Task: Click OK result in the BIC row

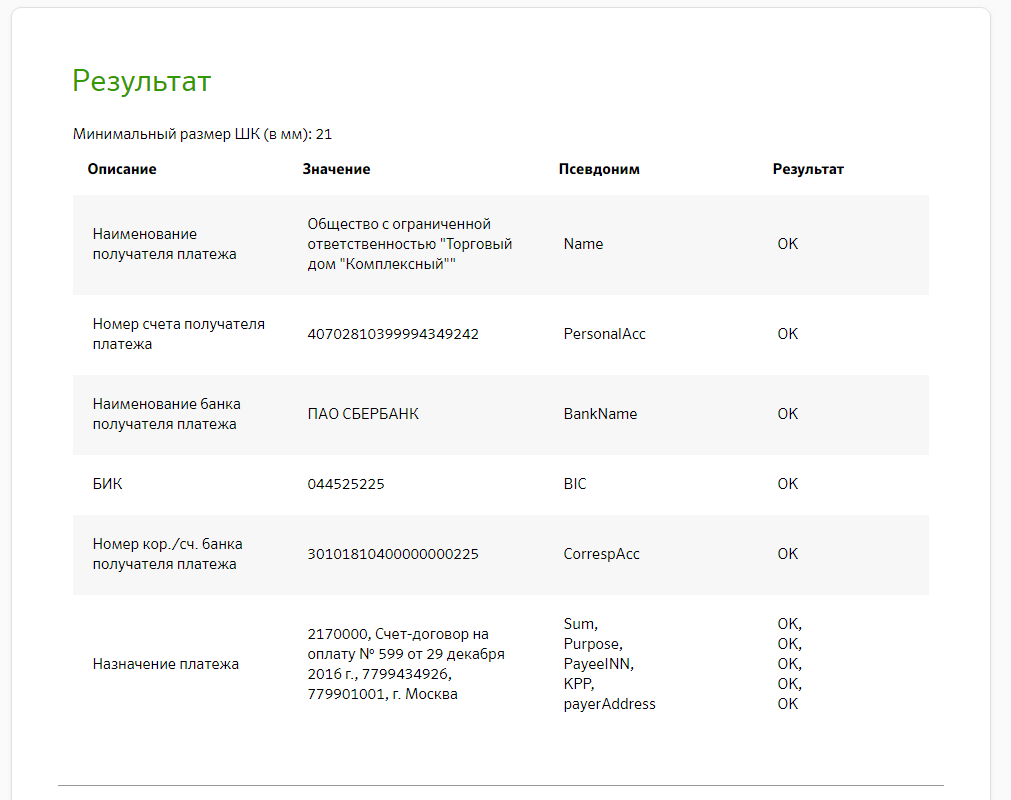Action: 787,484
